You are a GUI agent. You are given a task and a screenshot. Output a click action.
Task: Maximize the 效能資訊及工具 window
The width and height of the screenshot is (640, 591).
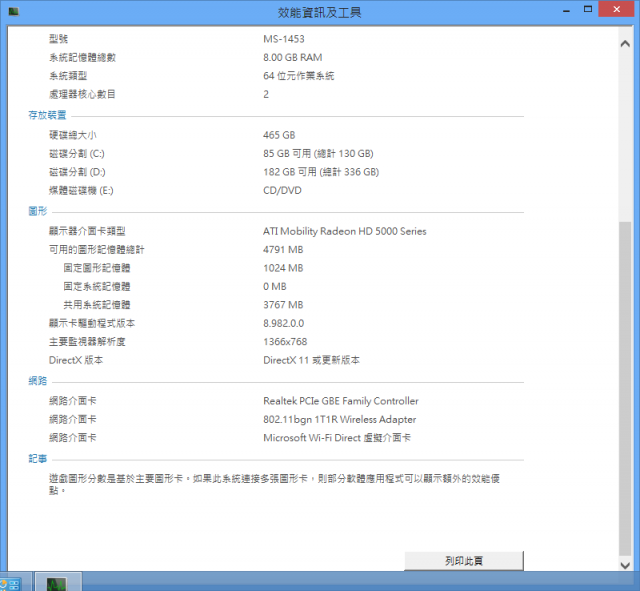588,9
